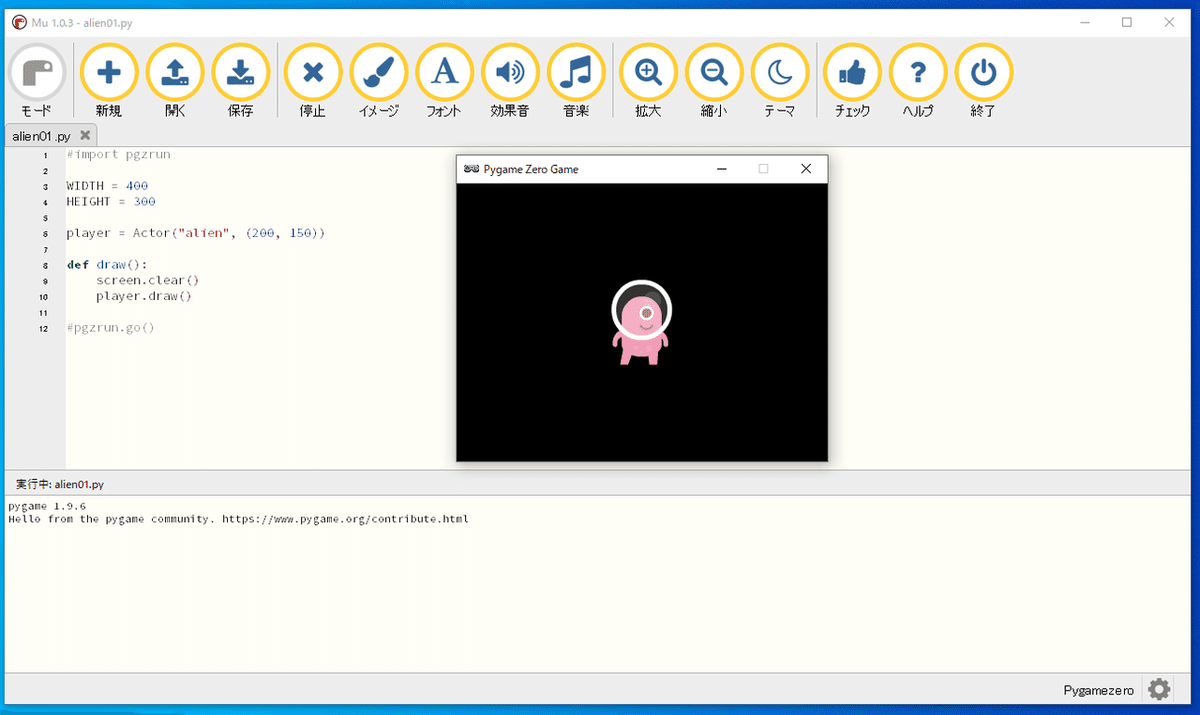Image resolution: width=1200 pixels, height=715 pixels.
Task: Open the sound effects folder 効果音
Action: coord(510,71)
